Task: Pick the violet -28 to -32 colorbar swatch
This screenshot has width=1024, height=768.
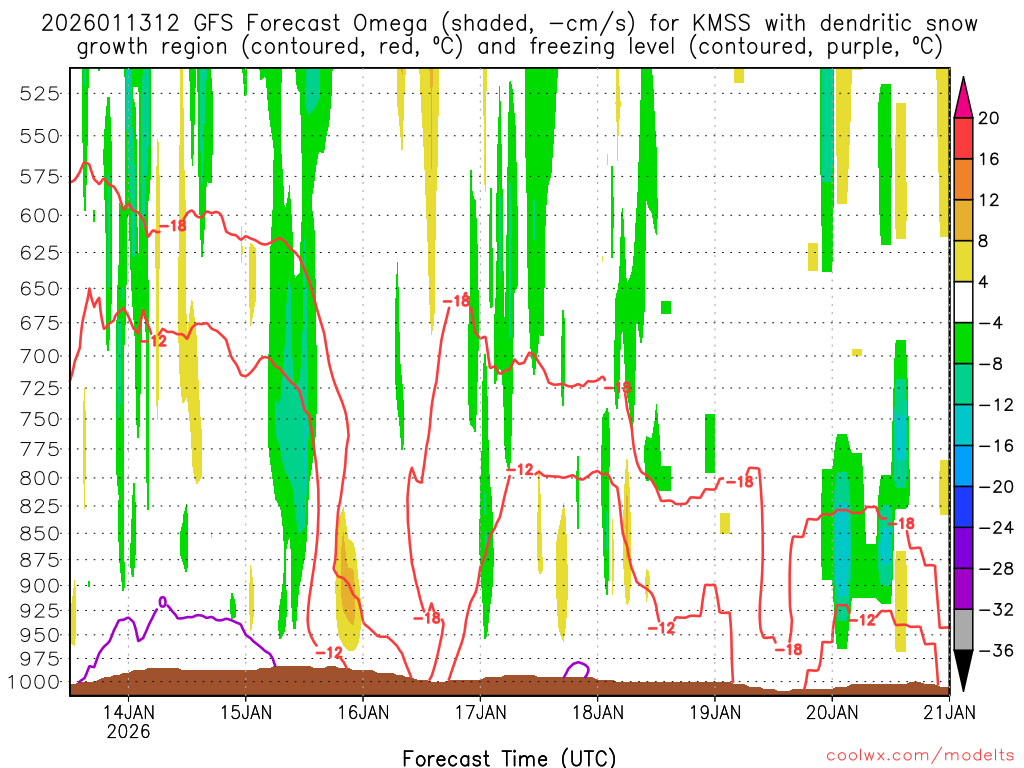Action: click(963, 589)
